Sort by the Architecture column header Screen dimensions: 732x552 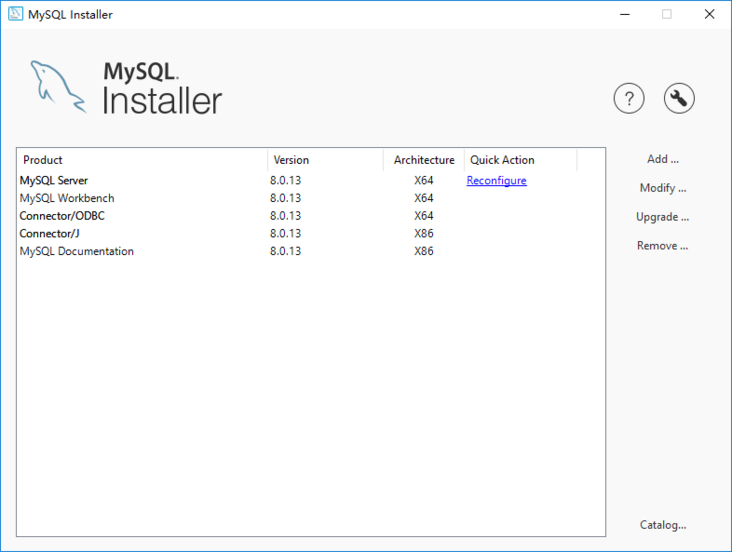pos(424,160)
